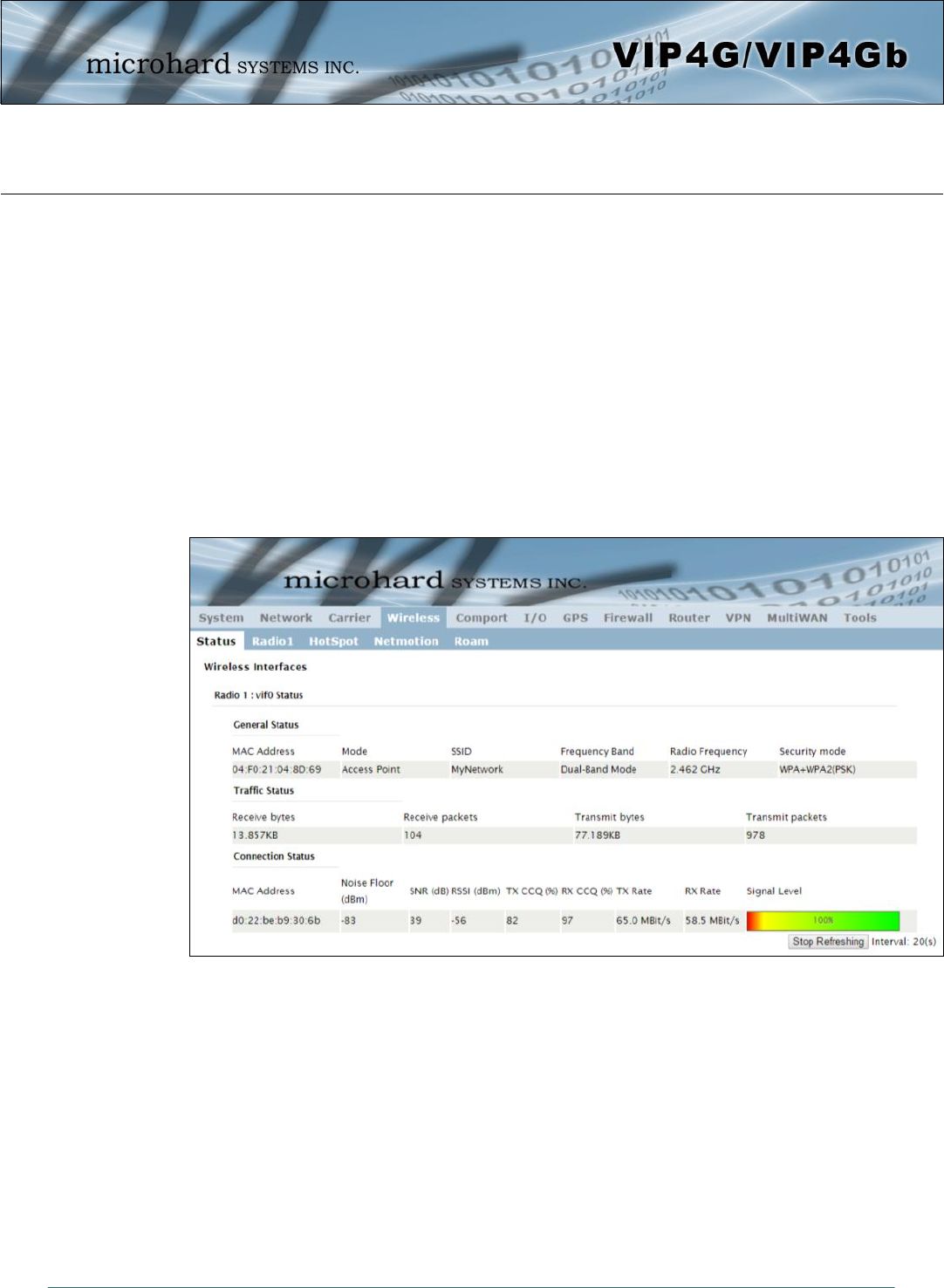Open the Comport menu tab
This screenshot has height=1288, width=944.
tap(482, 617)
